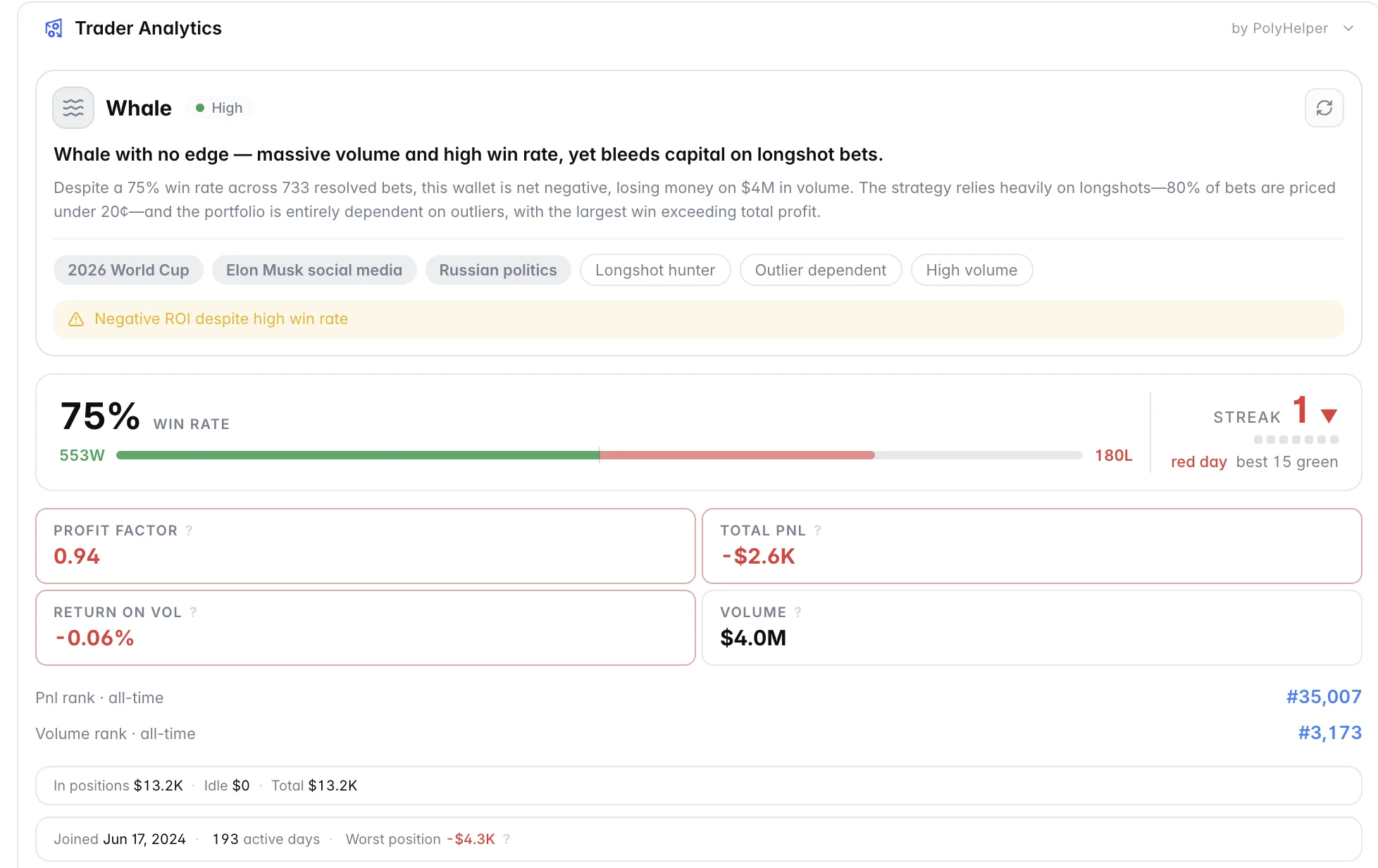Collapse panel via PolyHelper chevron
The width and height of the screenshot is (1378, 868).
click(1348, 28)
